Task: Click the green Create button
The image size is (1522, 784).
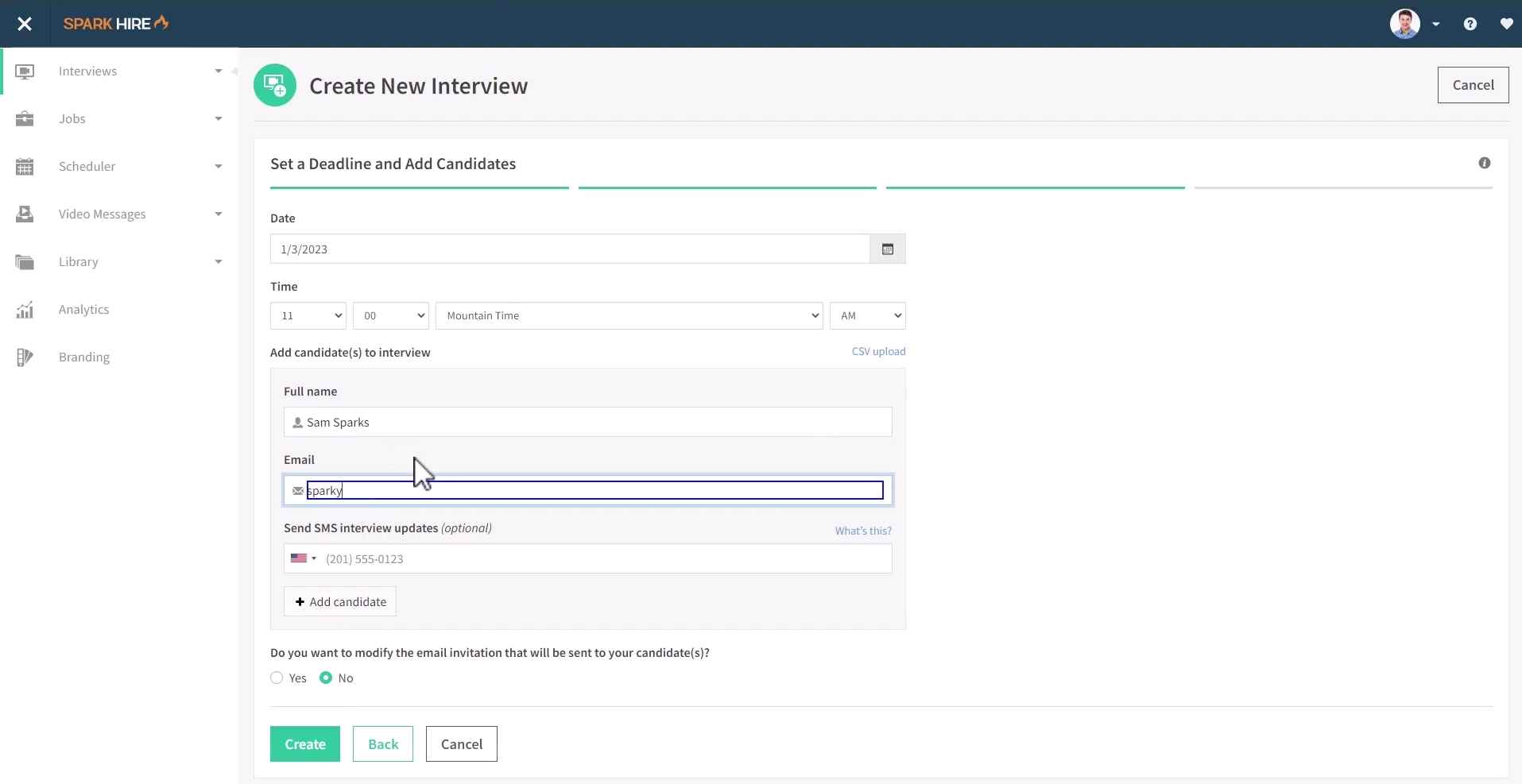Action: [304, 744]
